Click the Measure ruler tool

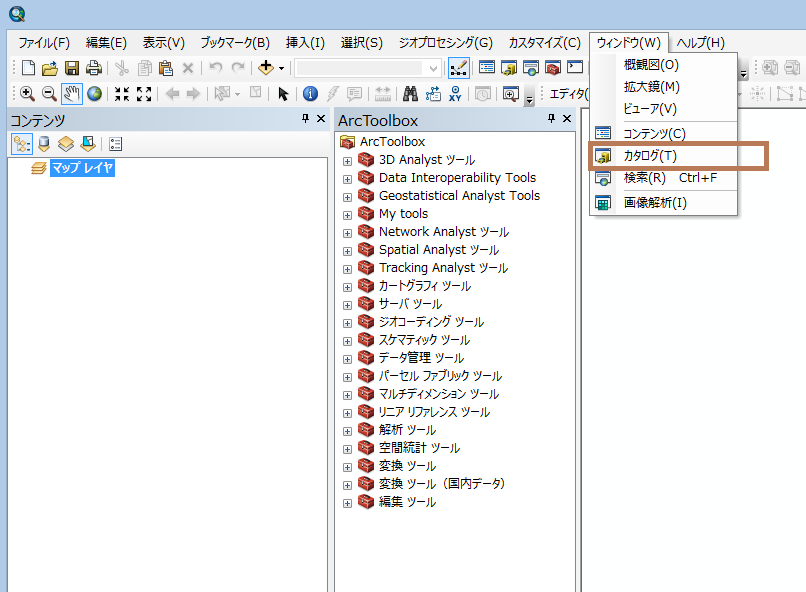pos(382,94)
